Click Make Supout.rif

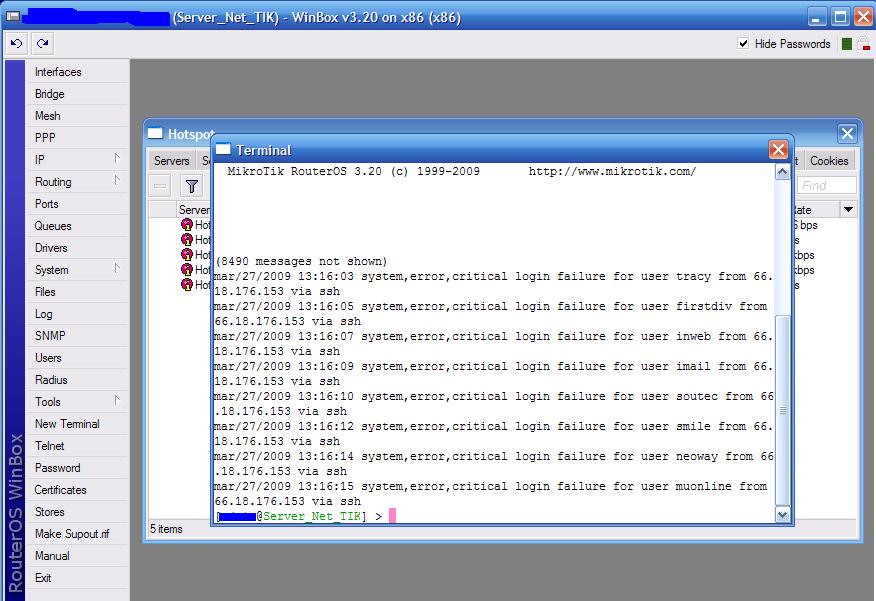tap(72, 534)
